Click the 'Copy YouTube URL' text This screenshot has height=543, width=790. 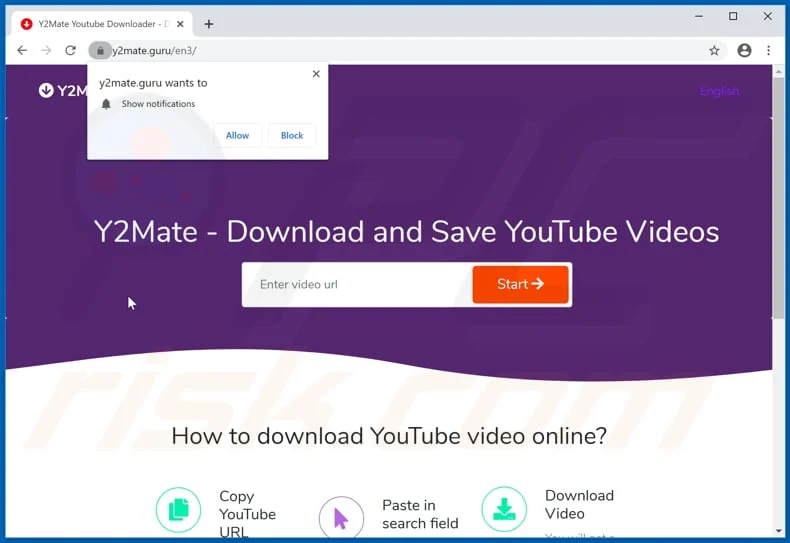tap(247, 514)
